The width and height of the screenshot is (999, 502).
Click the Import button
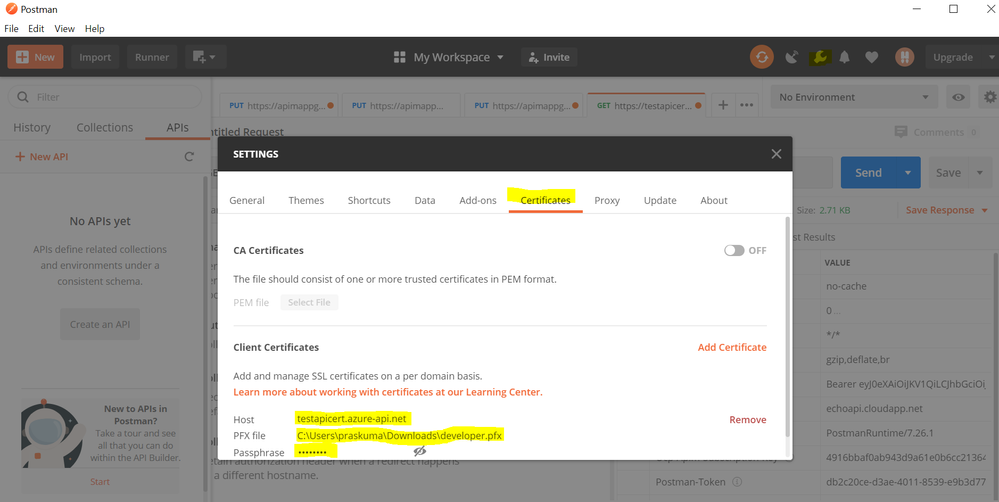coord(95,57)
